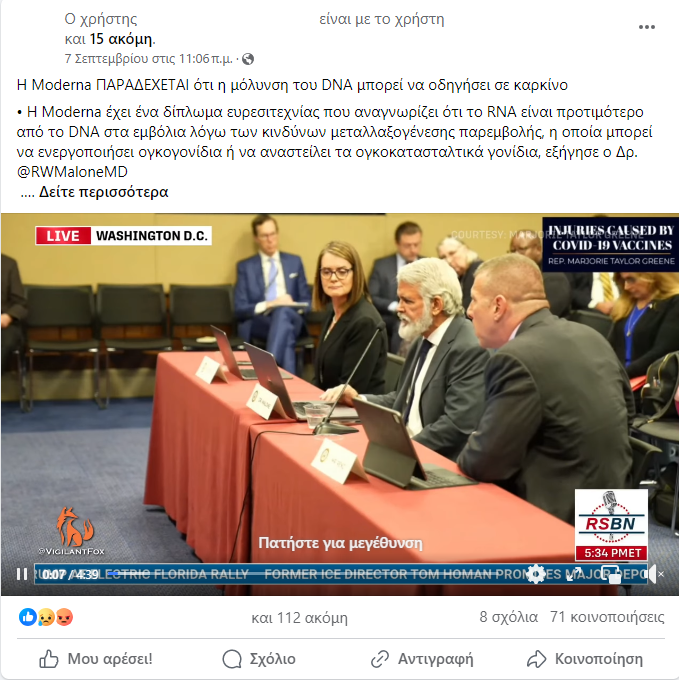Share post via Κοινοποίηση button

585,659
